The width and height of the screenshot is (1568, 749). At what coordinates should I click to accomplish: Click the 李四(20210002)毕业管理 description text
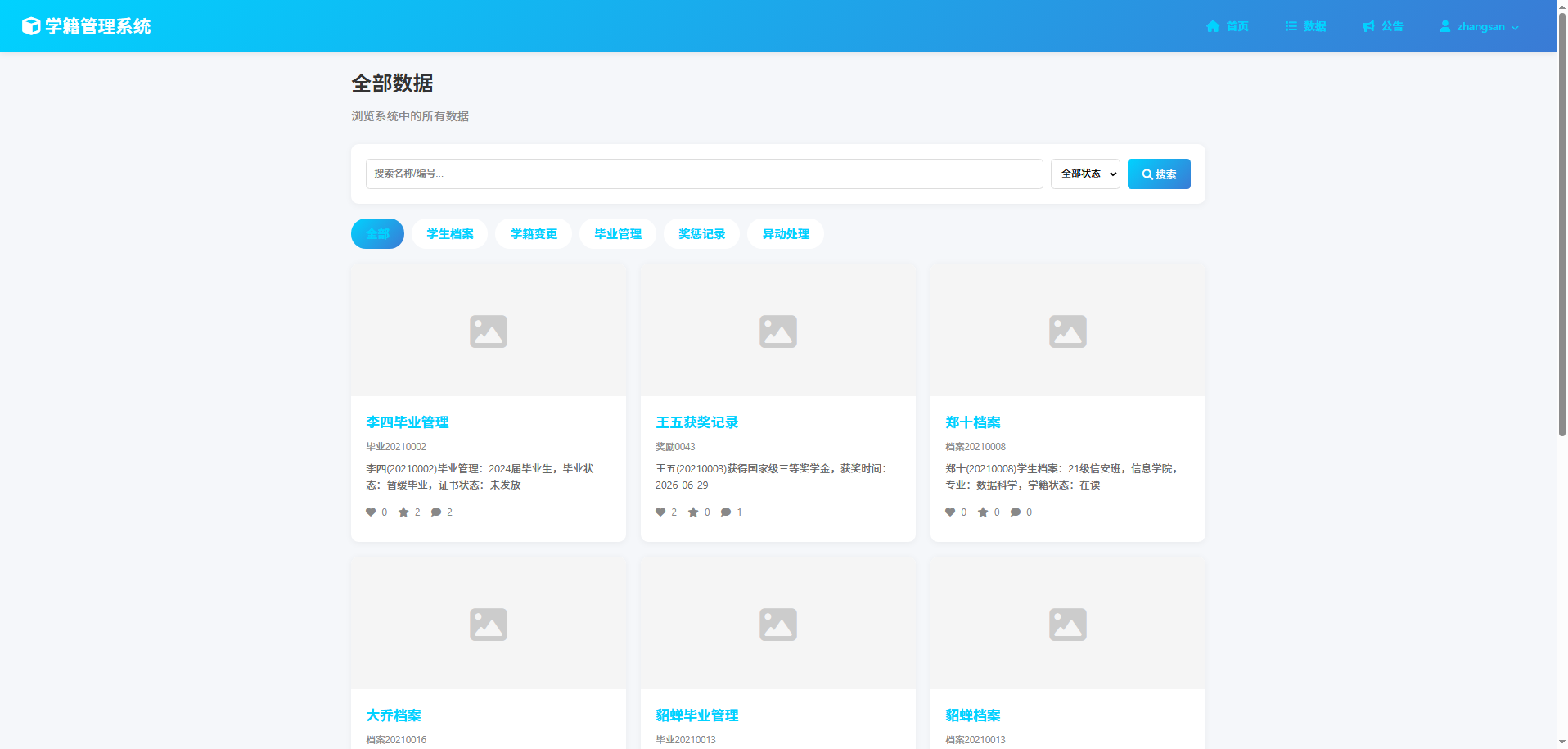pyautogui.click(x=480, y=476)
